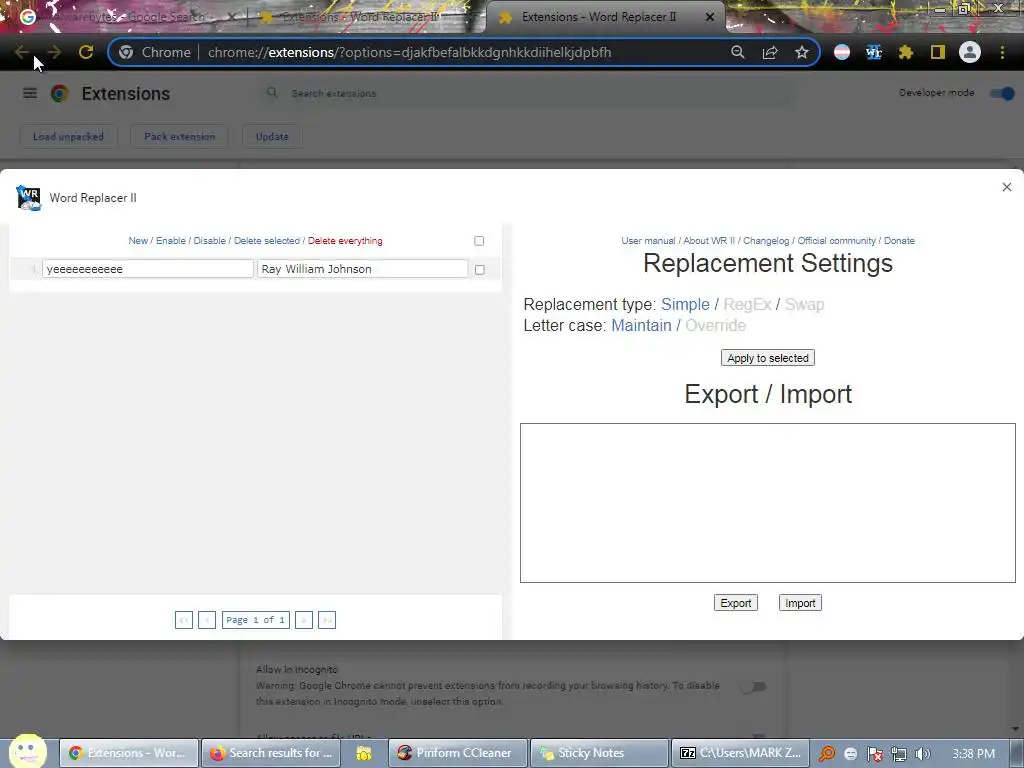Image resolution: width=1024 pixels, height=768 pixels.
Task: Close the active Extensions - Word Replacer II tab
Action: [710, 18]
